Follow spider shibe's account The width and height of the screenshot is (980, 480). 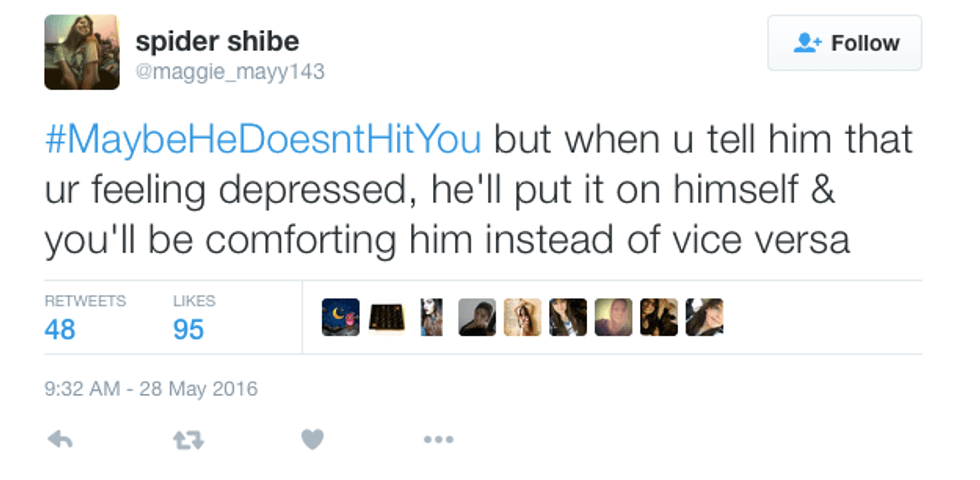tap(845, 43)
